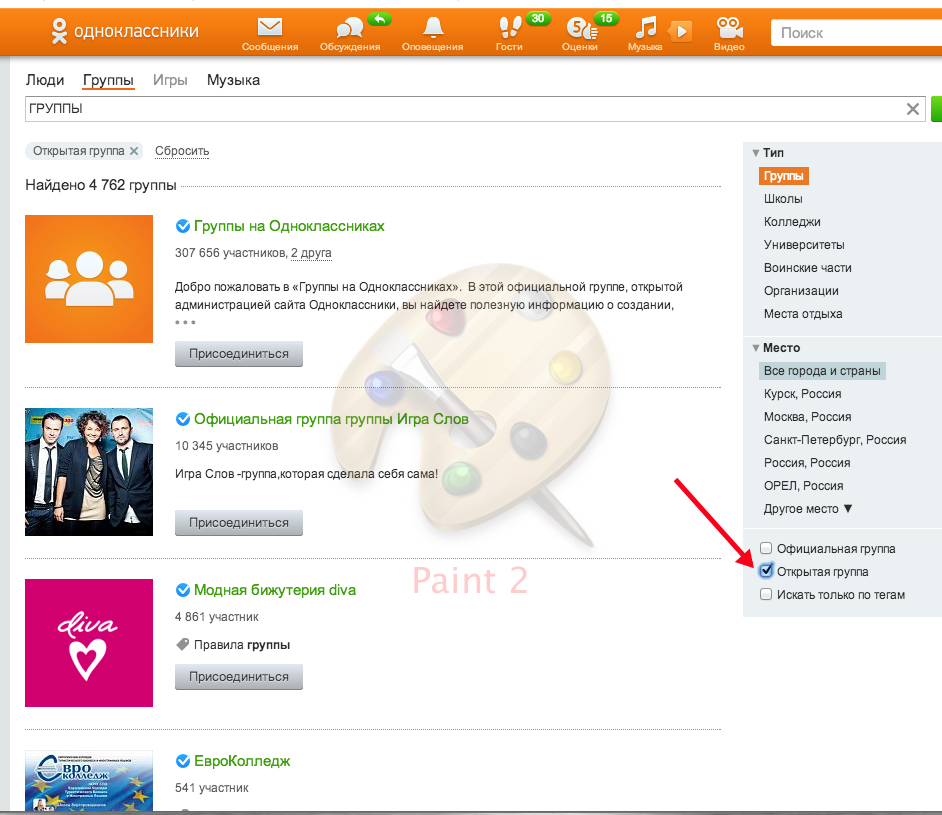
Task: Click the music play button
Action: (x=681, y=31)
